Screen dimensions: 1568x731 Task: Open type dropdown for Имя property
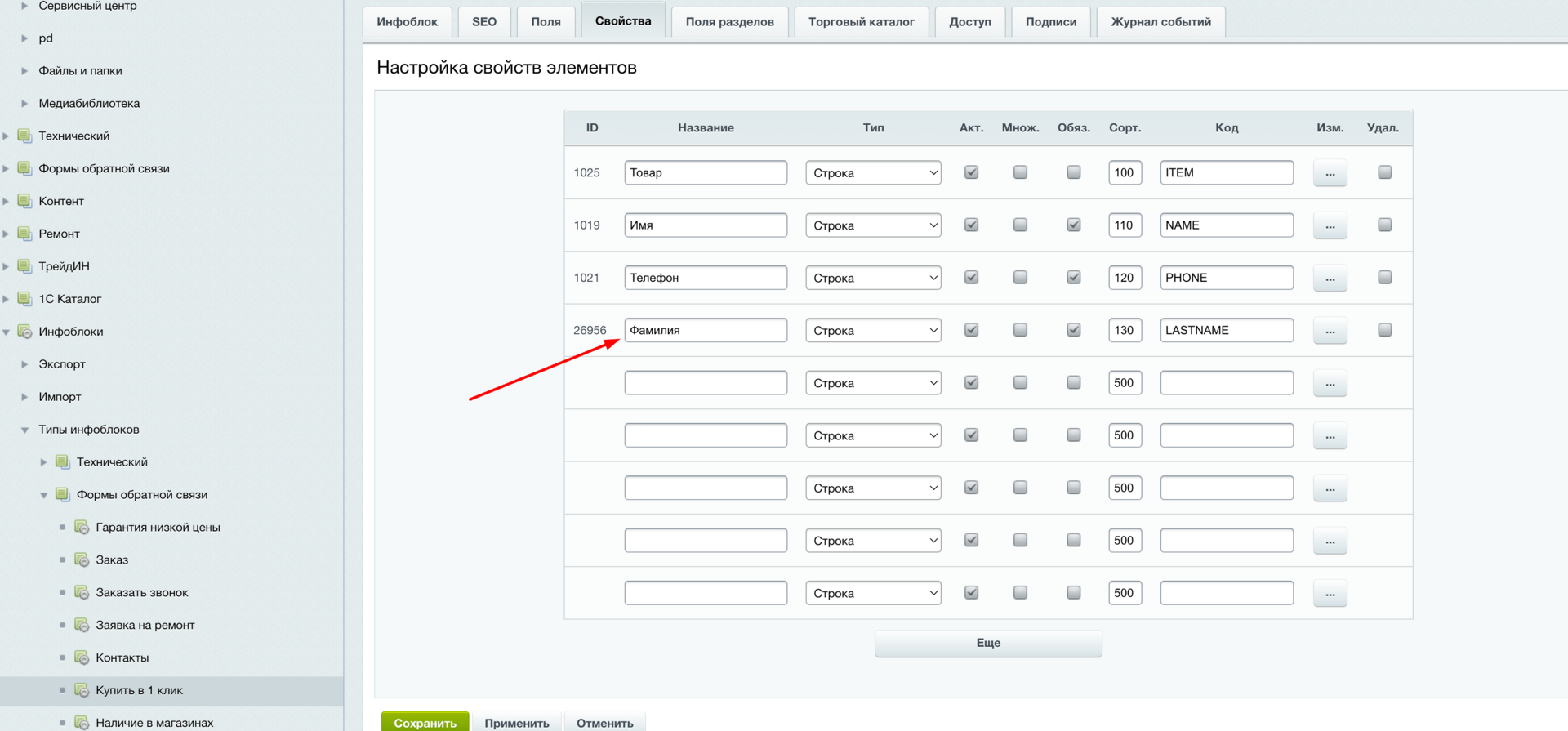[x=873, y=225]
